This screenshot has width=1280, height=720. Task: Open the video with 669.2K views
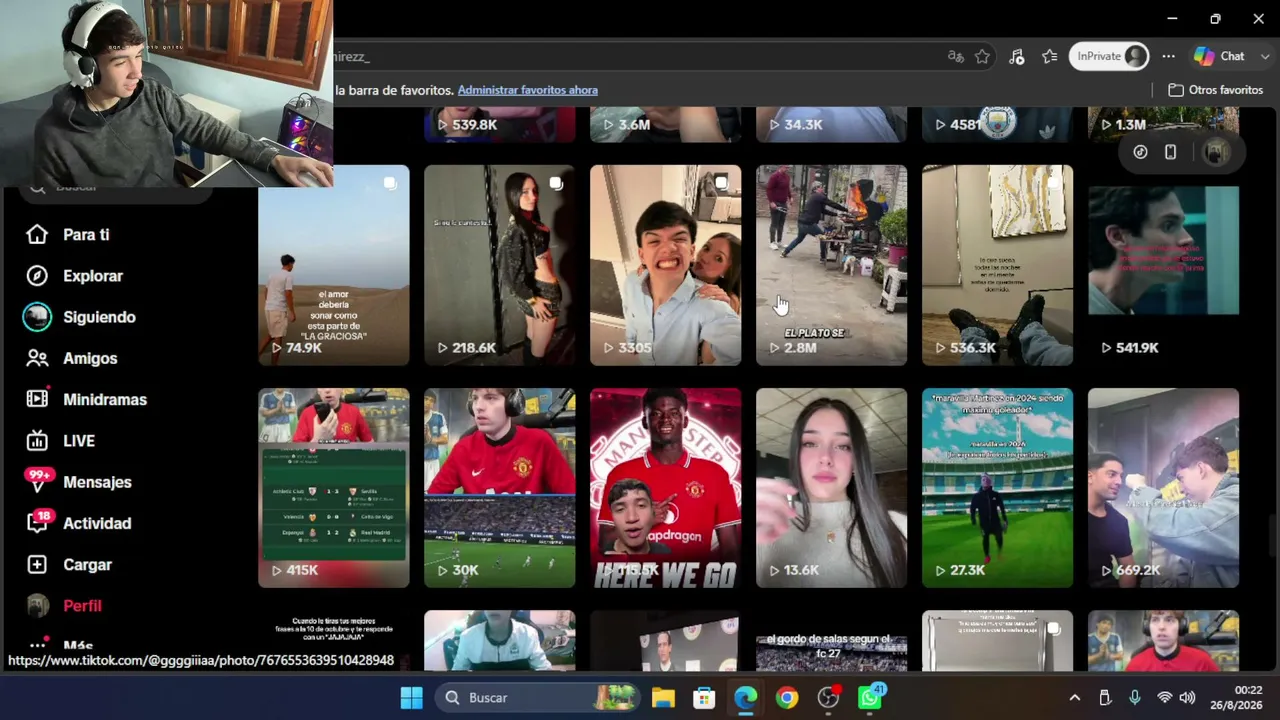tap(1164, 488)
